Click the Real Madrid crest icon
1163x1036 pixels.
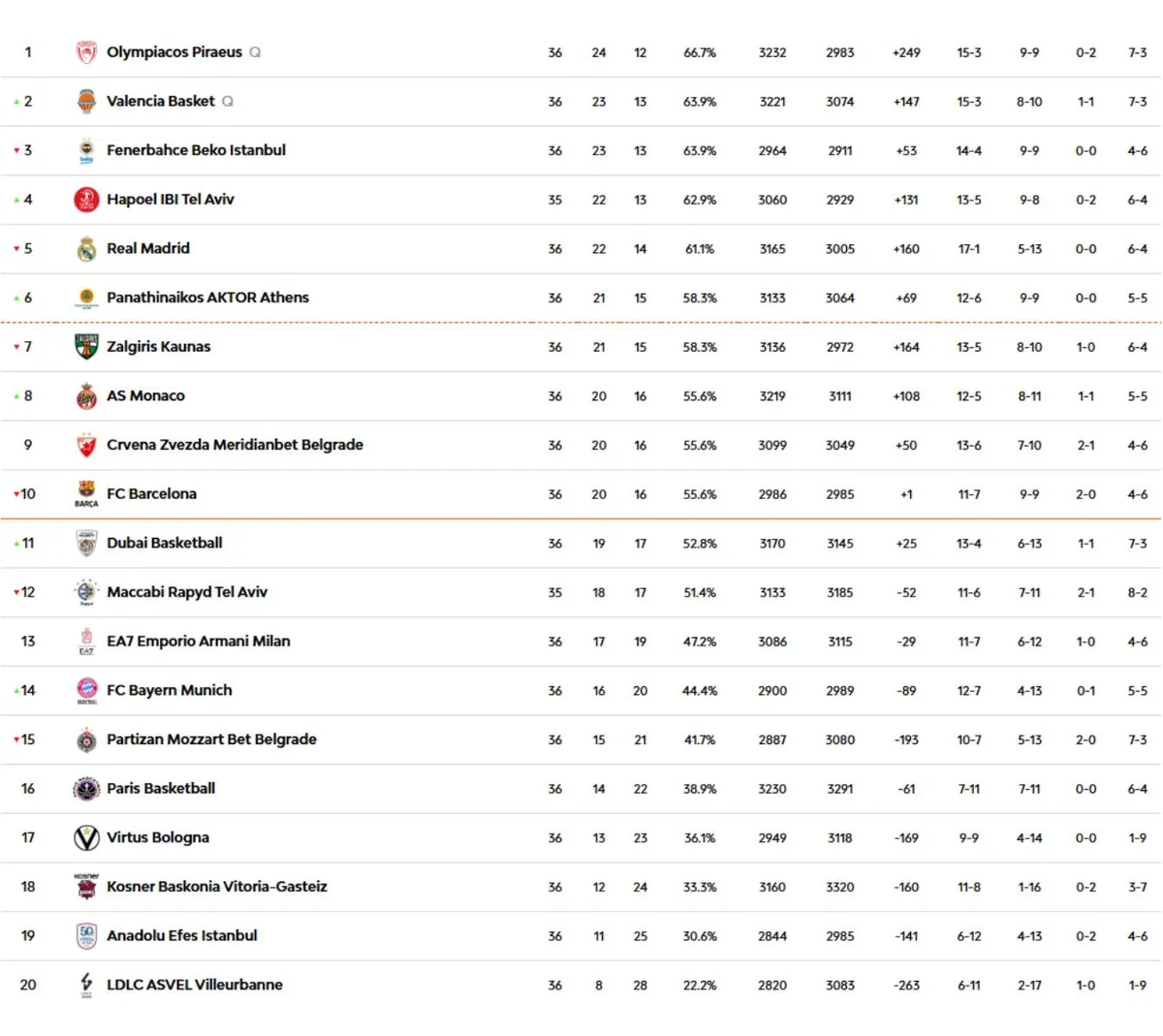pyautogui.click(x=86, y=249)
